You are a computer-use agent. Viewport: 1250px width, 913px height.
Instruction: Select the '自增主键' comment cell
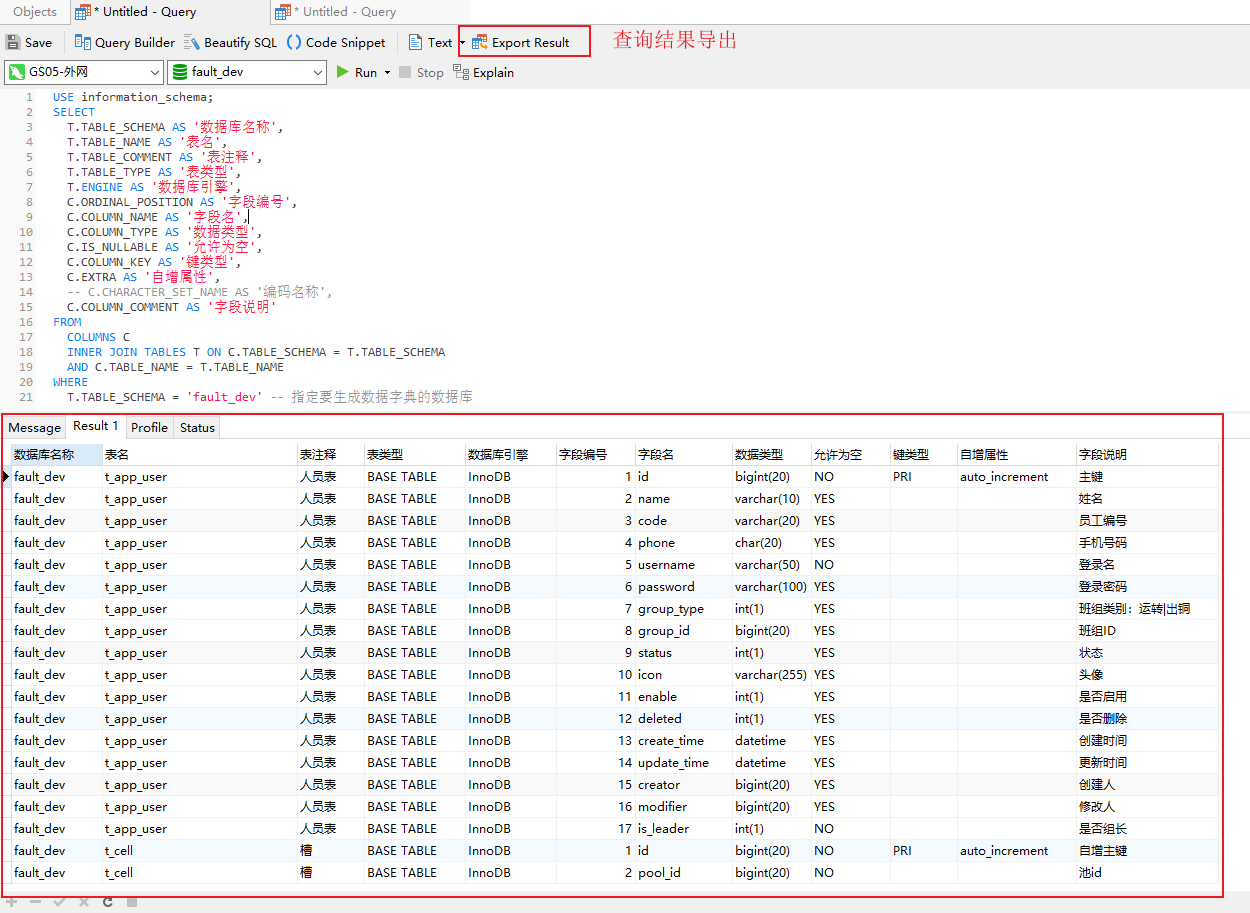[1147, 850]
